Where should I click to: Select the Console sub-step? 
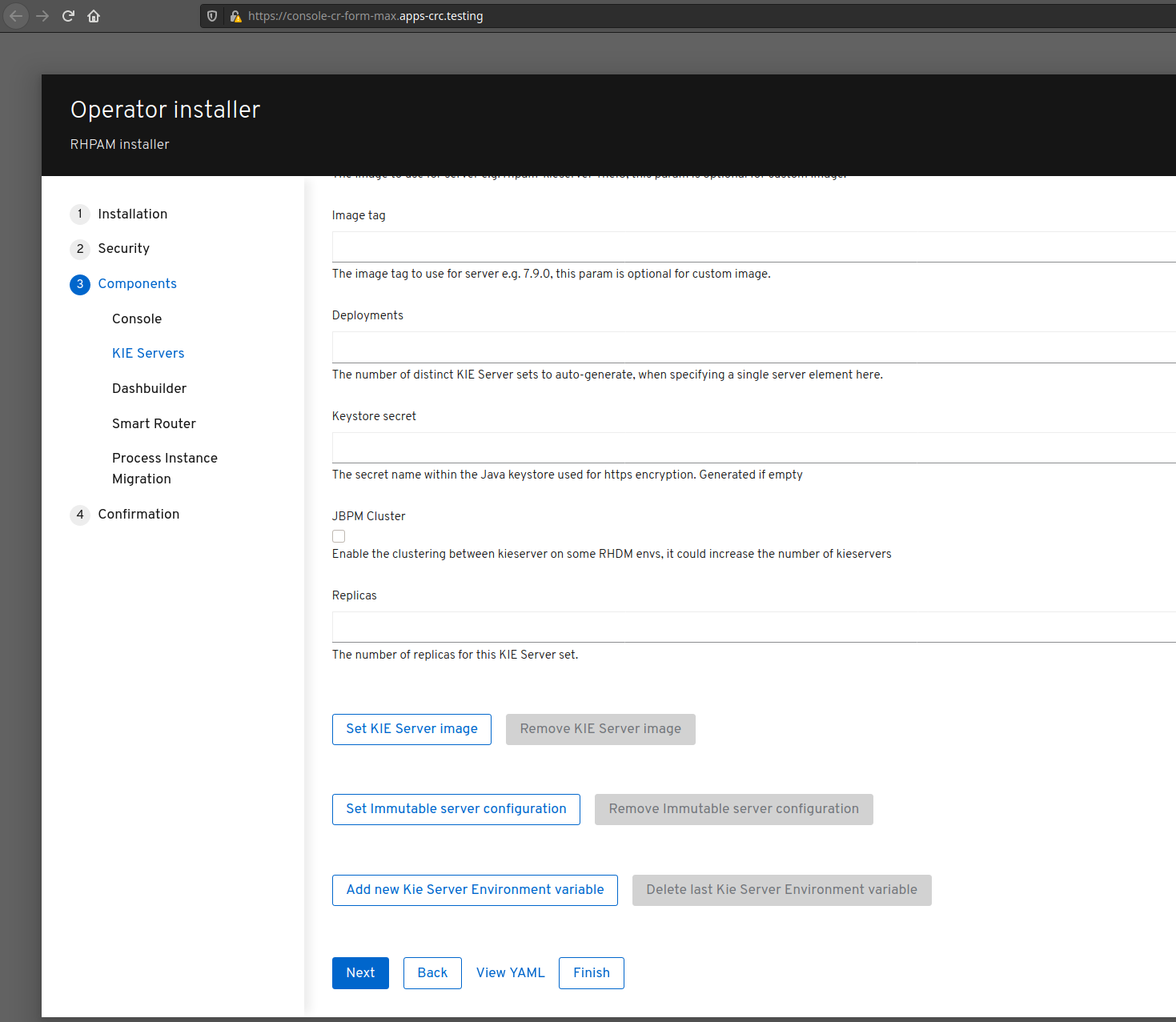(137, 319)
